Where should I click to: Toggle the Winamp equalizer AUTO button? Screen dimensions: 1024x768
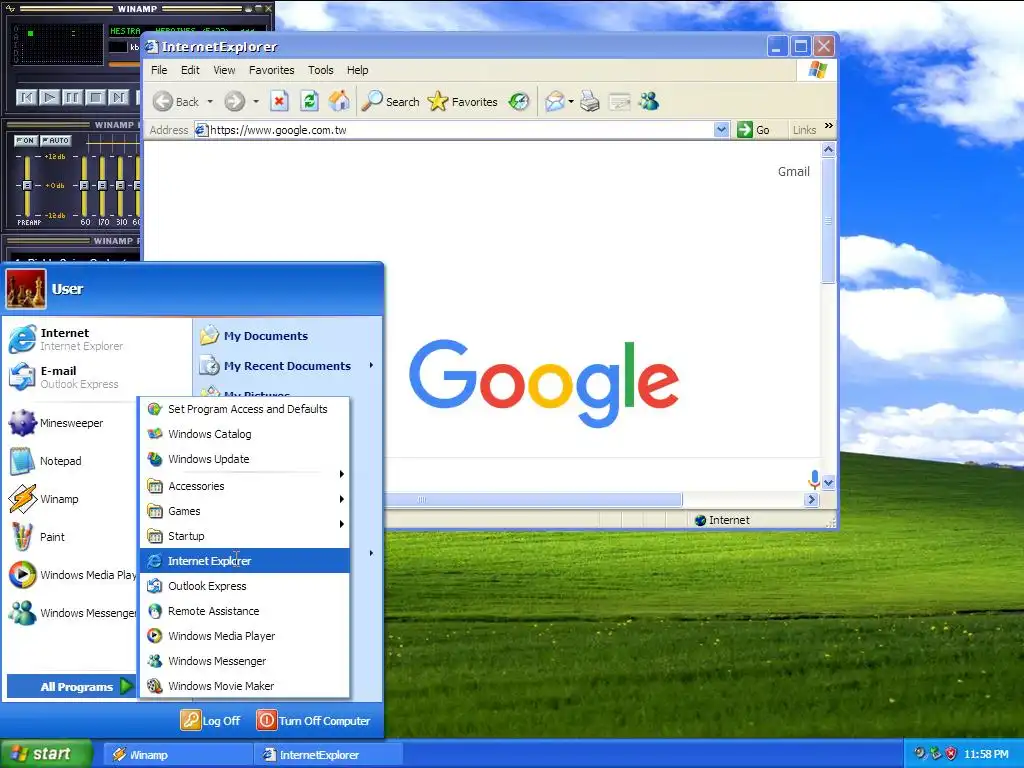[x=56, y=140]
